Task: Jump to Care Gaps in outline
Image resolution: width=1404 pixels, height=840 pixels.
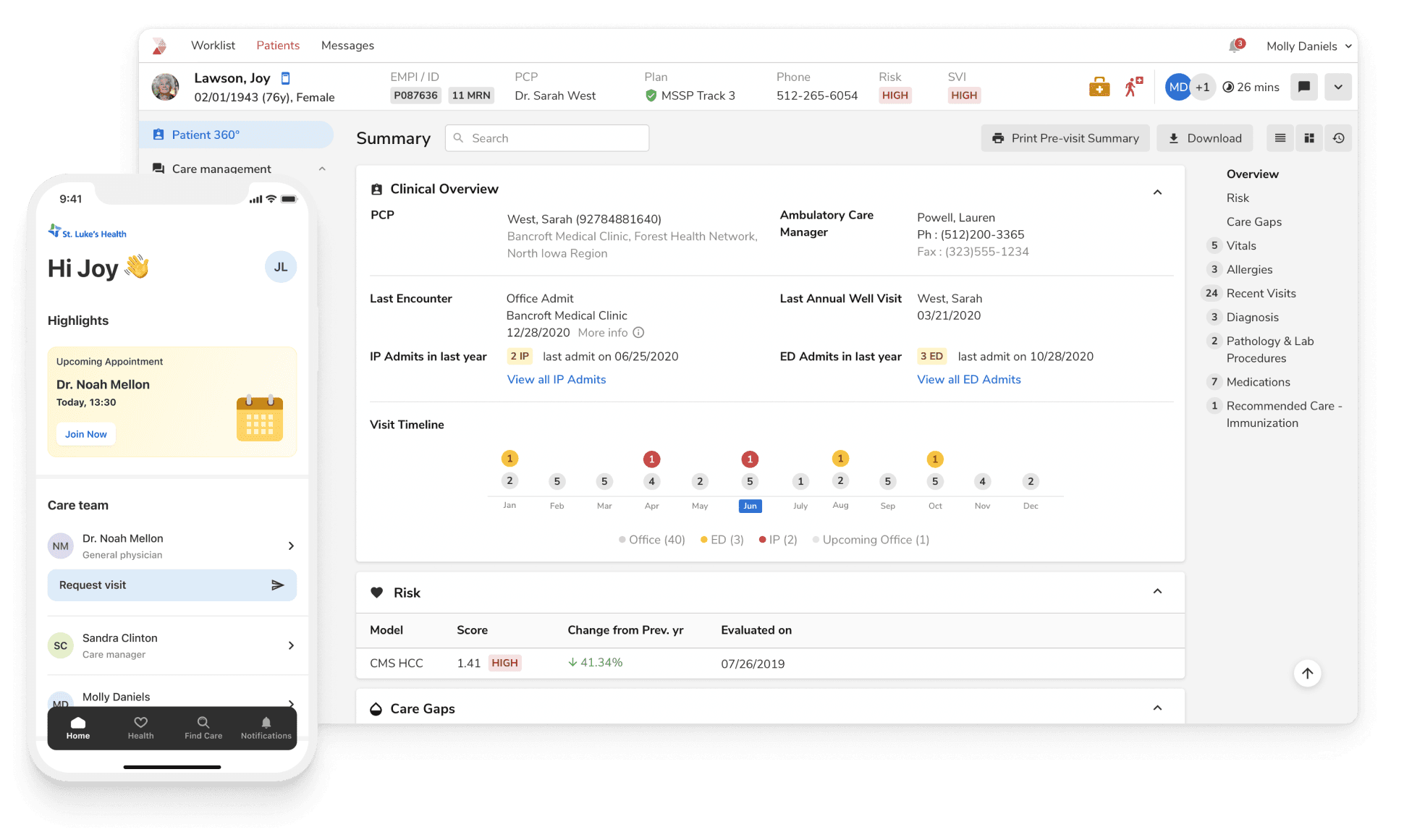Action: coord(1253,221)
